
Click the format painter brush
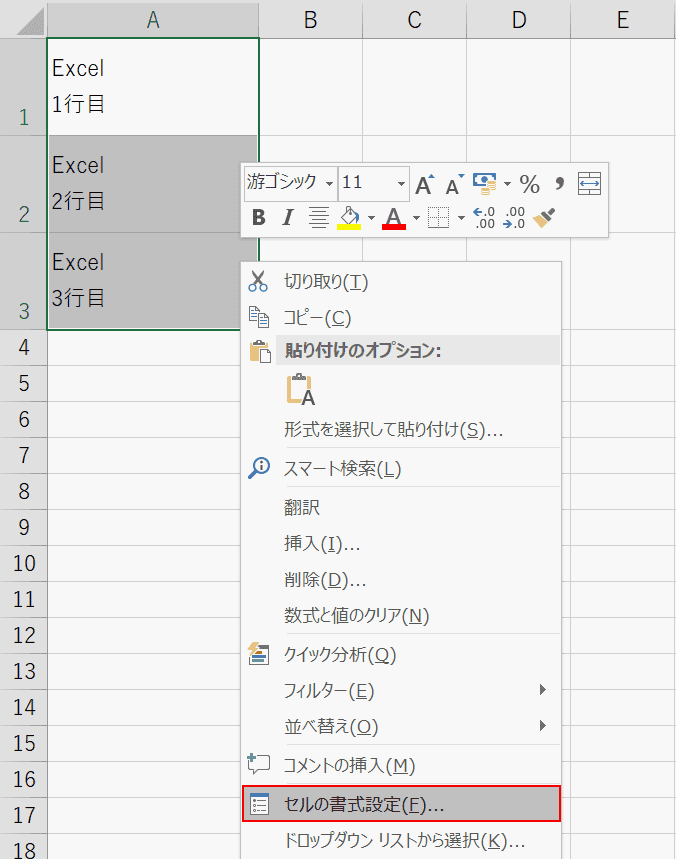point(544,217)
